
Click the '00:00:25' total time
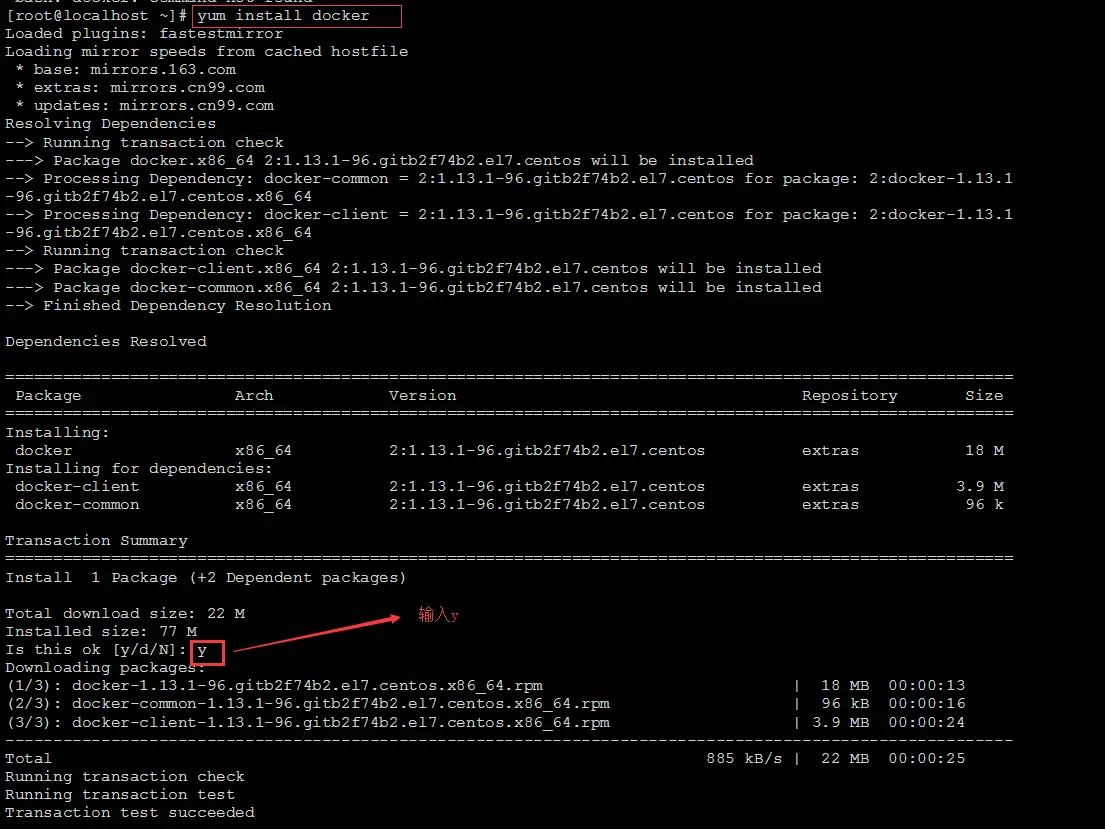click(927, 759)
